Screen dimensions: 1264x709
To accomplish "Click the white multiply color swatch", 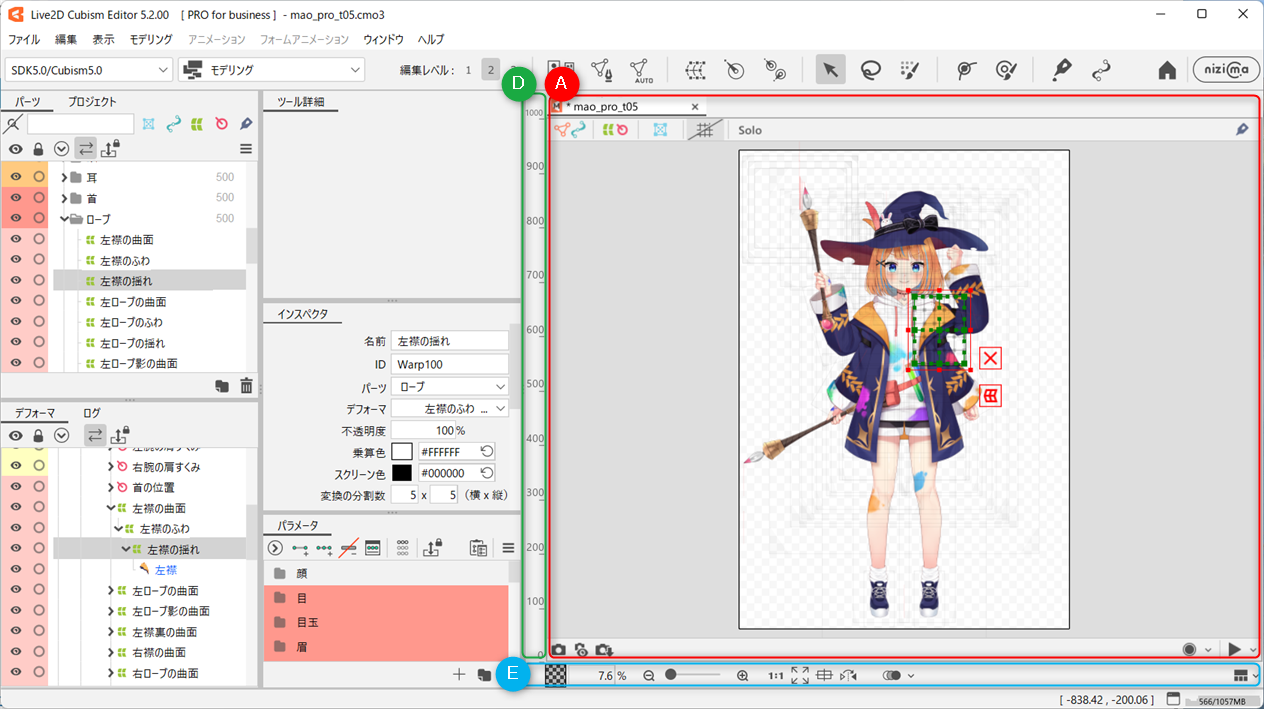I will point(402,452).
